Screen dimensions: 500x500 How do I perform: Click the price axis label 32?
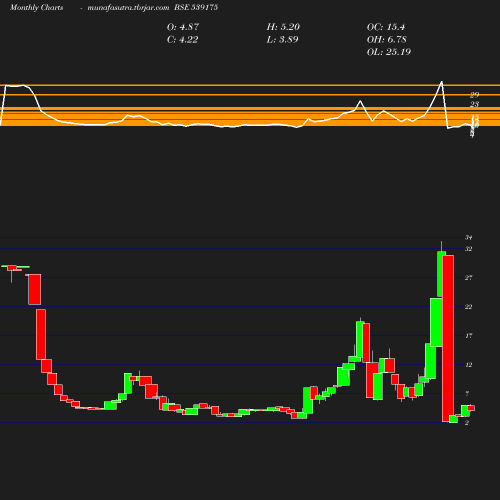pos(469,249)
